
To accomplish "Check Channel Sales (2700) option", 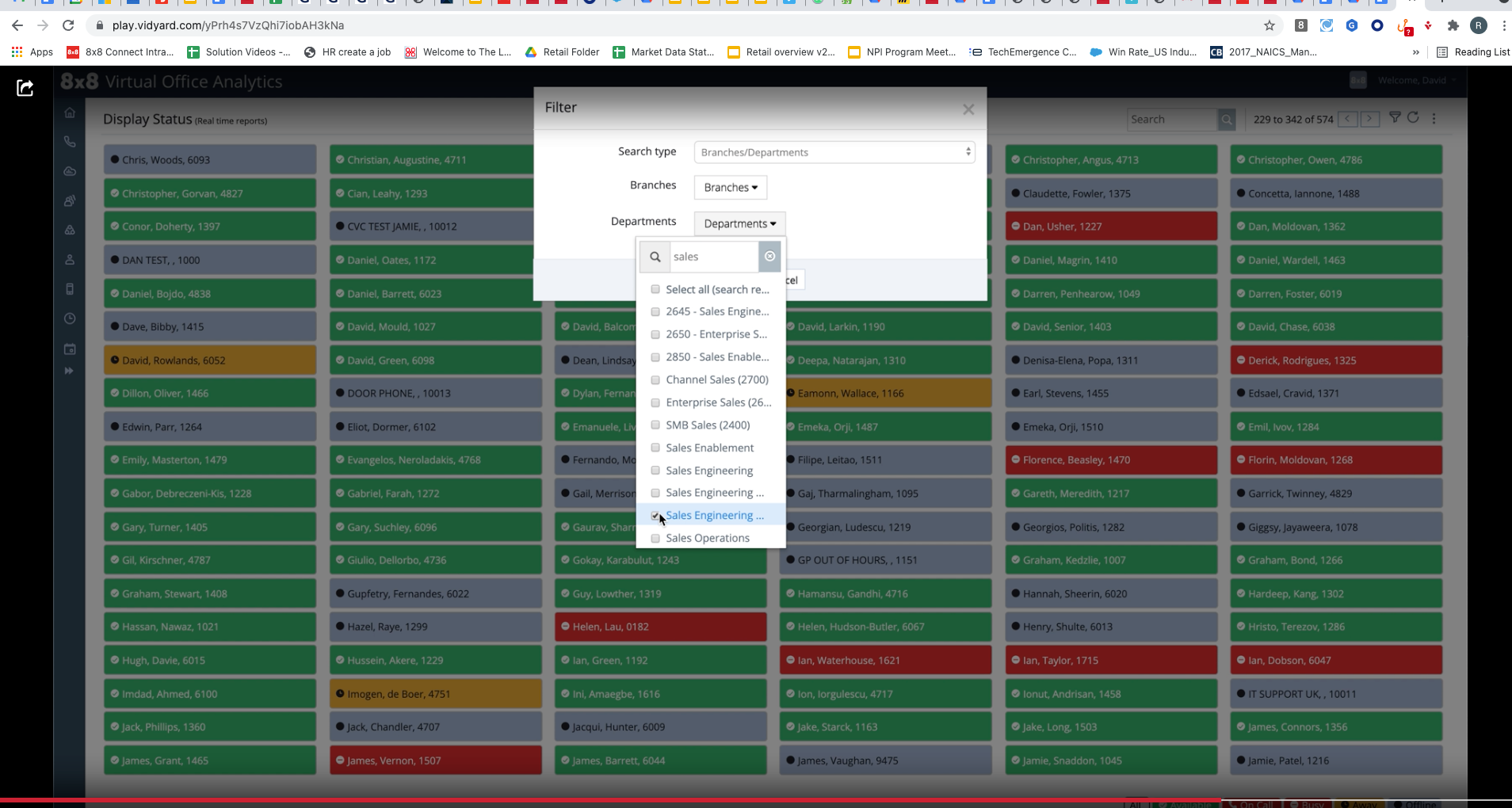I will click(x=655, y=380).
